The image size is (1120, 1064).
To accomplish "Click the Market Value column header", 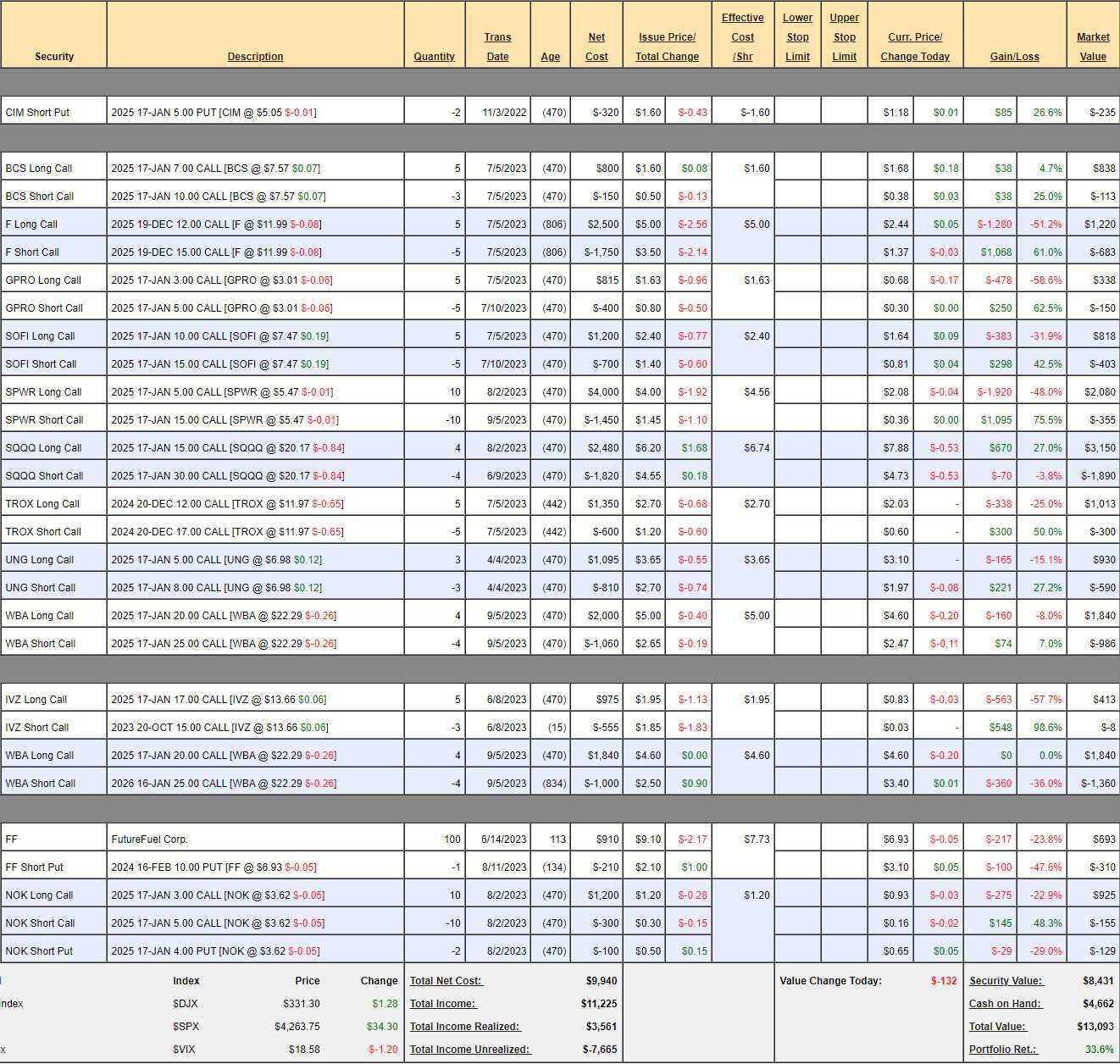I will [x=1093, y=47].
